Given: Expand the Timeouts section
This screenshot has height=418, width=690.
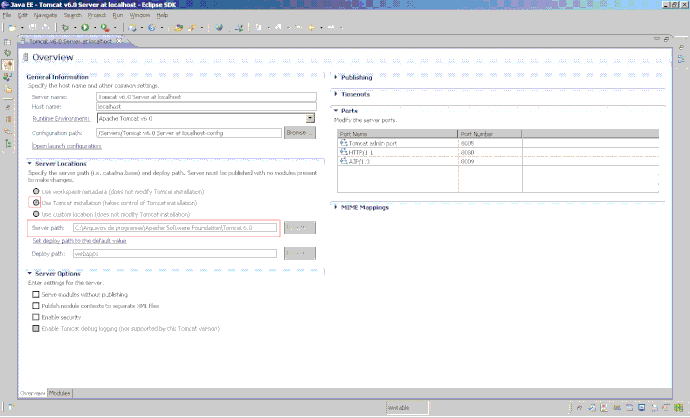Looking at the screenshot, I should point(336,94).
